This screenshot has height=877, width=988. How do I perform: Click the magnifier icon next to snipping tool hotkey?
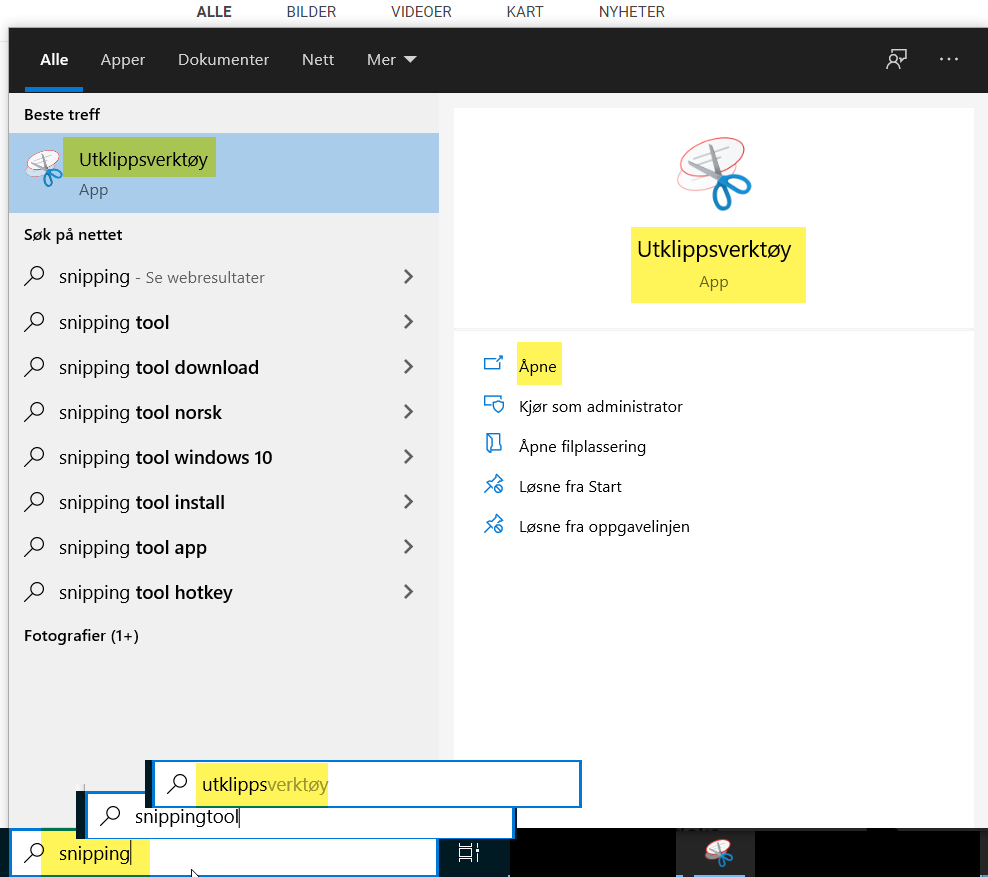(34, 592)
